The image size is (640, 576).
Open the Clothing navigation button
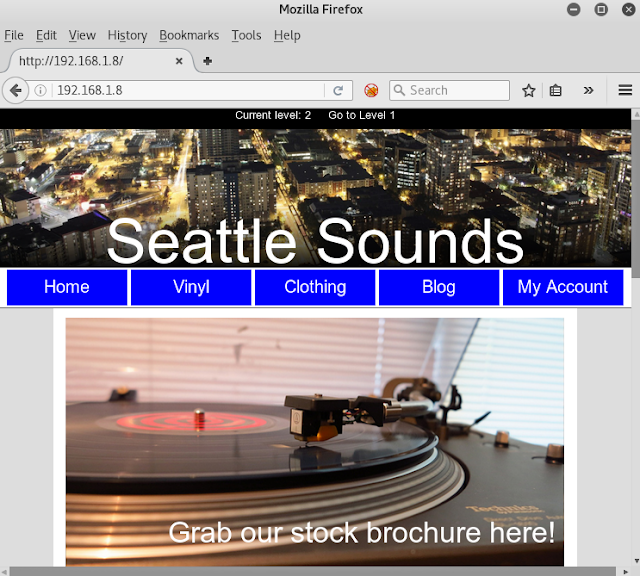coord(315,287)
